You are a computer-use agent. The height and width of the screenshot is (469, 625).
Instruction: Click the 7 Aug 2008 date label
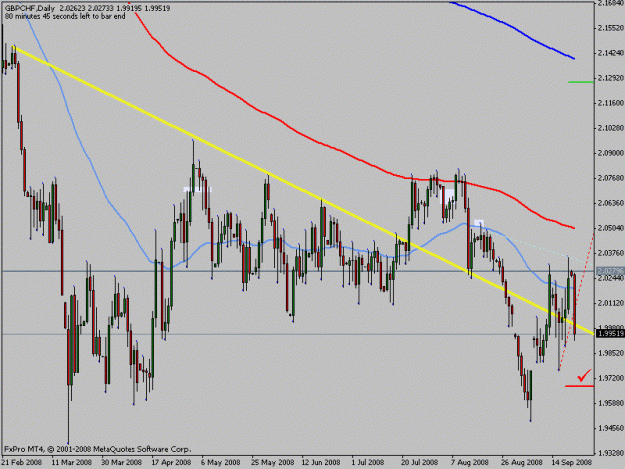(470, 463)
